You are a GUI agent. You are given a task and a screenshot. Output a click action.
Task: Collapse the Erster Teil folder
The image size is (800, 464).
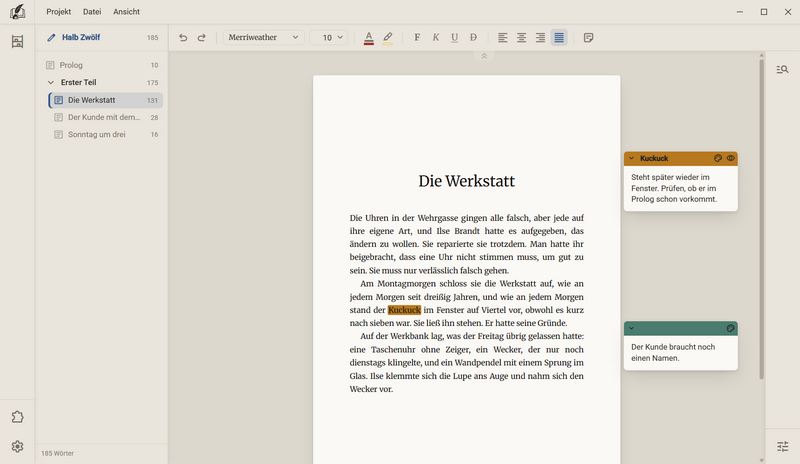click(x=51, y=82)
